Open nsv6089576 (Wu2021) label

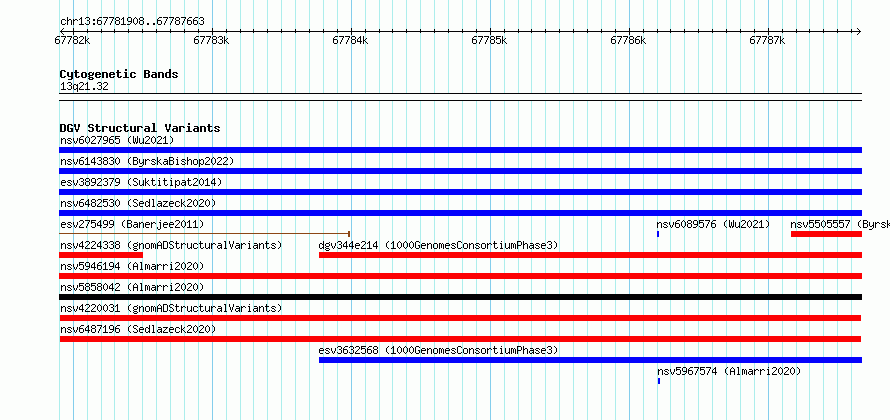(x=713, y=224)
